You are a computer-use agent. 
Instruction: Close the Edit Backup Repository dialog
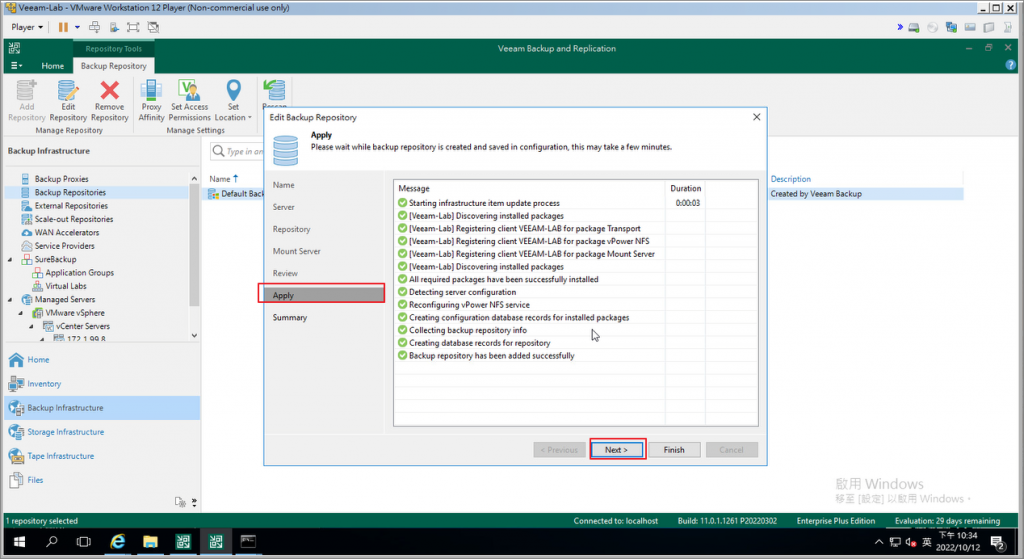756,117
